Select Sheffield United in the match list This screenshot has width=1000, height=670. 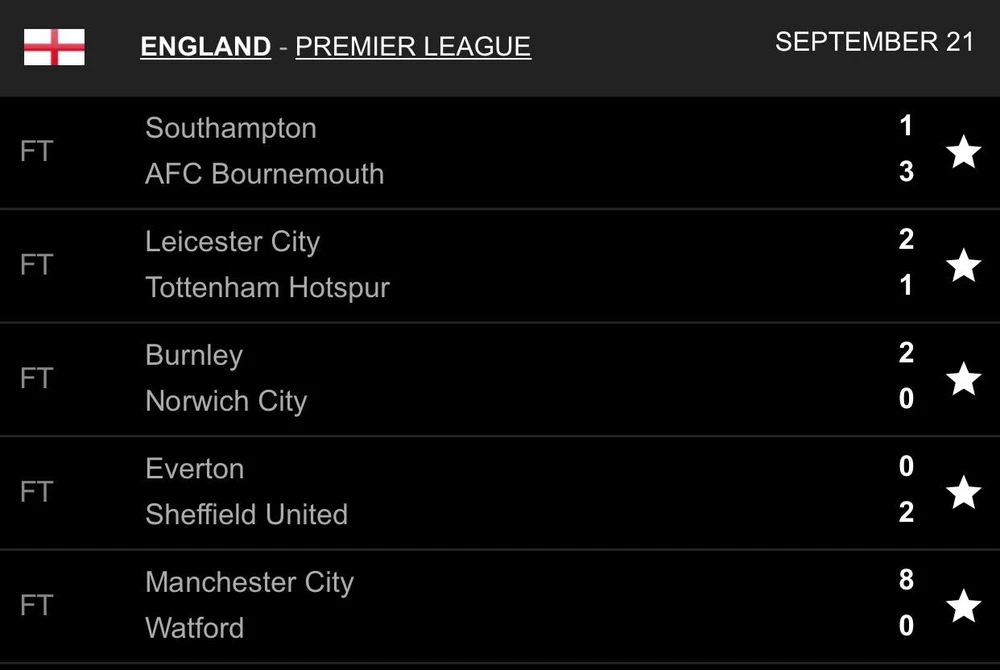247,515
